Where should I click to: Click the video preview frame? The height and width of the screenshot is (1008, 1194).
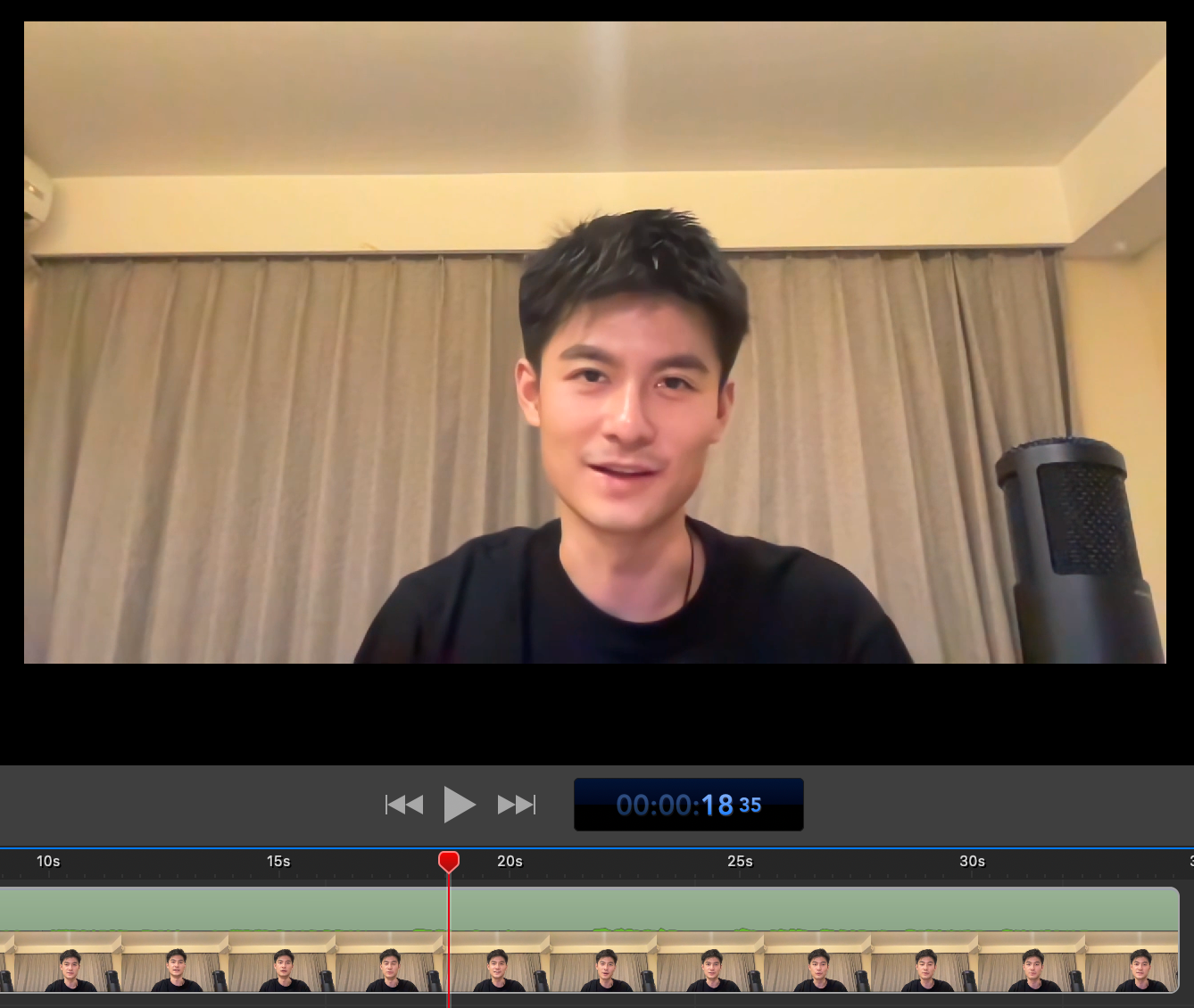tap(595, 343)
